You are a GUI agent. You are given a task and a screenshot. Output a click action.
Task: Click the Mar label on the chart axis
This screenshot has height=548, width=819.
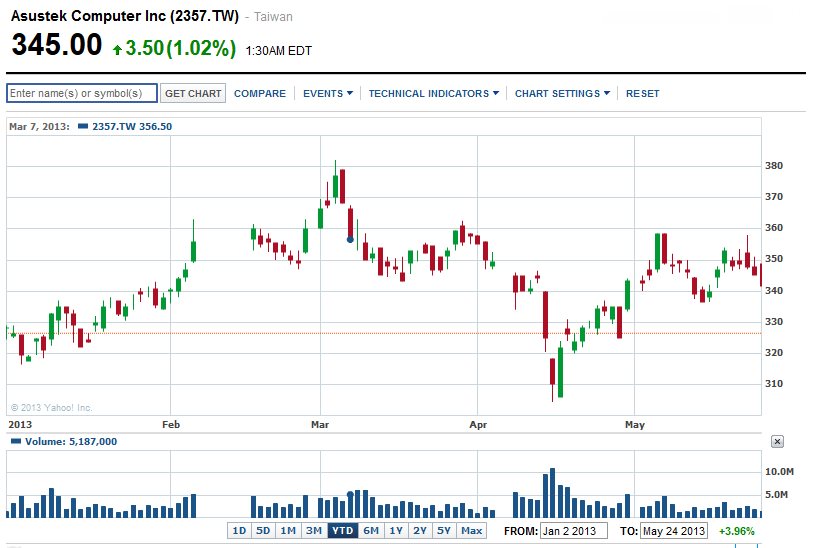pos(320,425)
